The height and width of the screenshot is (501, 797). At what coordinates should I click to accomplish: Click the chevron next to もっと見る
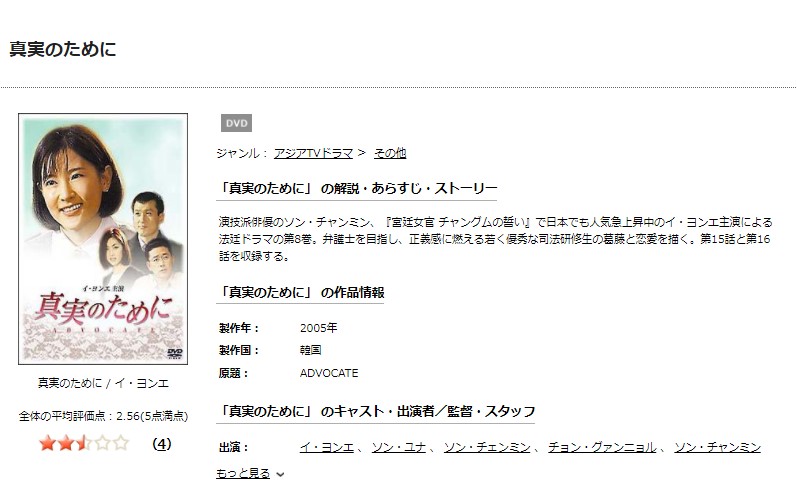point(280,475)
